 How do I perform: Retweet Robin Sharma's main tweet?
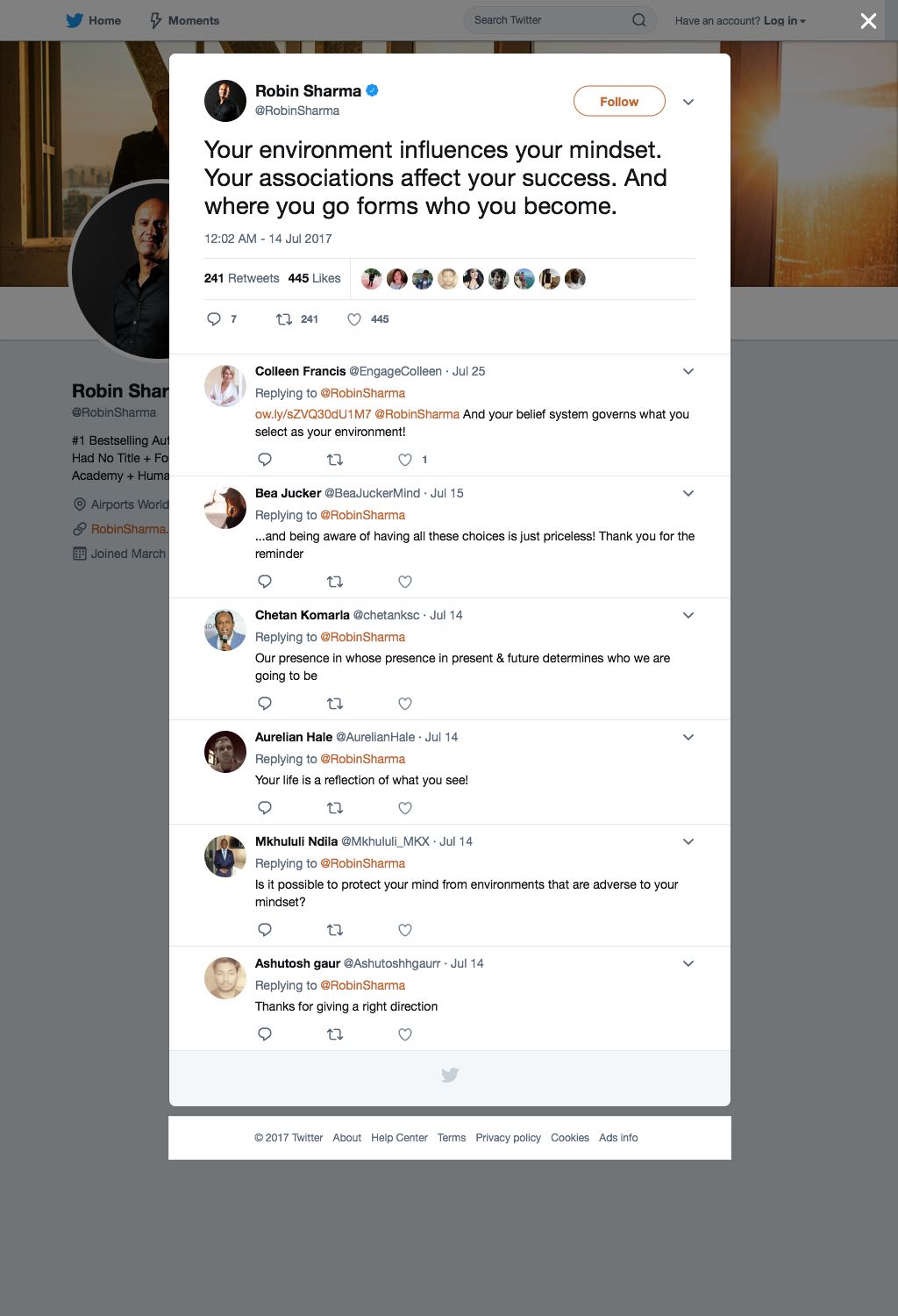pos(284,319)
